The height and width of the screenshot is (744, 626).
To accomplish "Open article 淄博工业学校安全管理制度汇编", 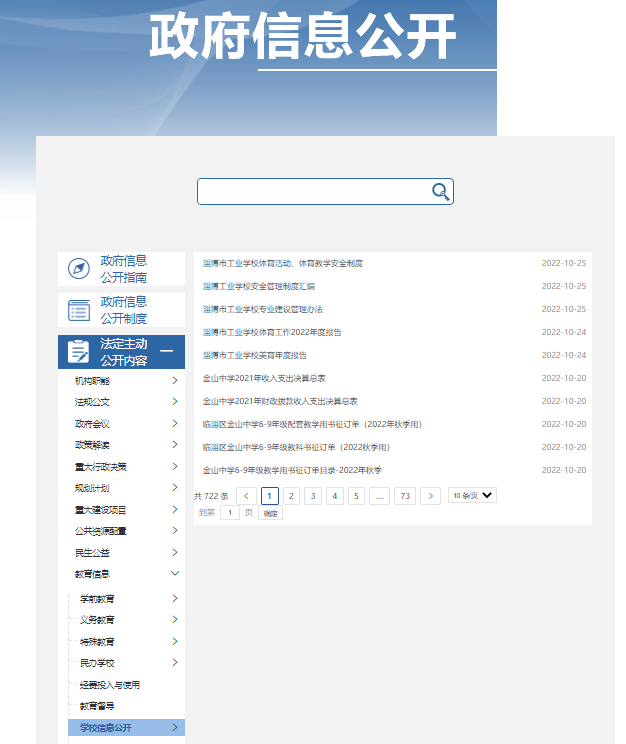I will click(259, 287).
